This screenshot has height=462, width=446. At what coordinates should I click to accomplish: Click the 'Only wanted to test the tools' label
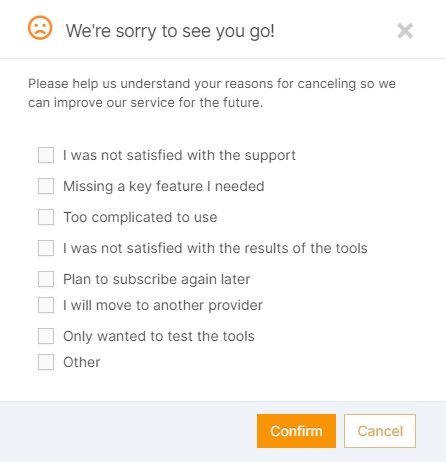(159, 336)
